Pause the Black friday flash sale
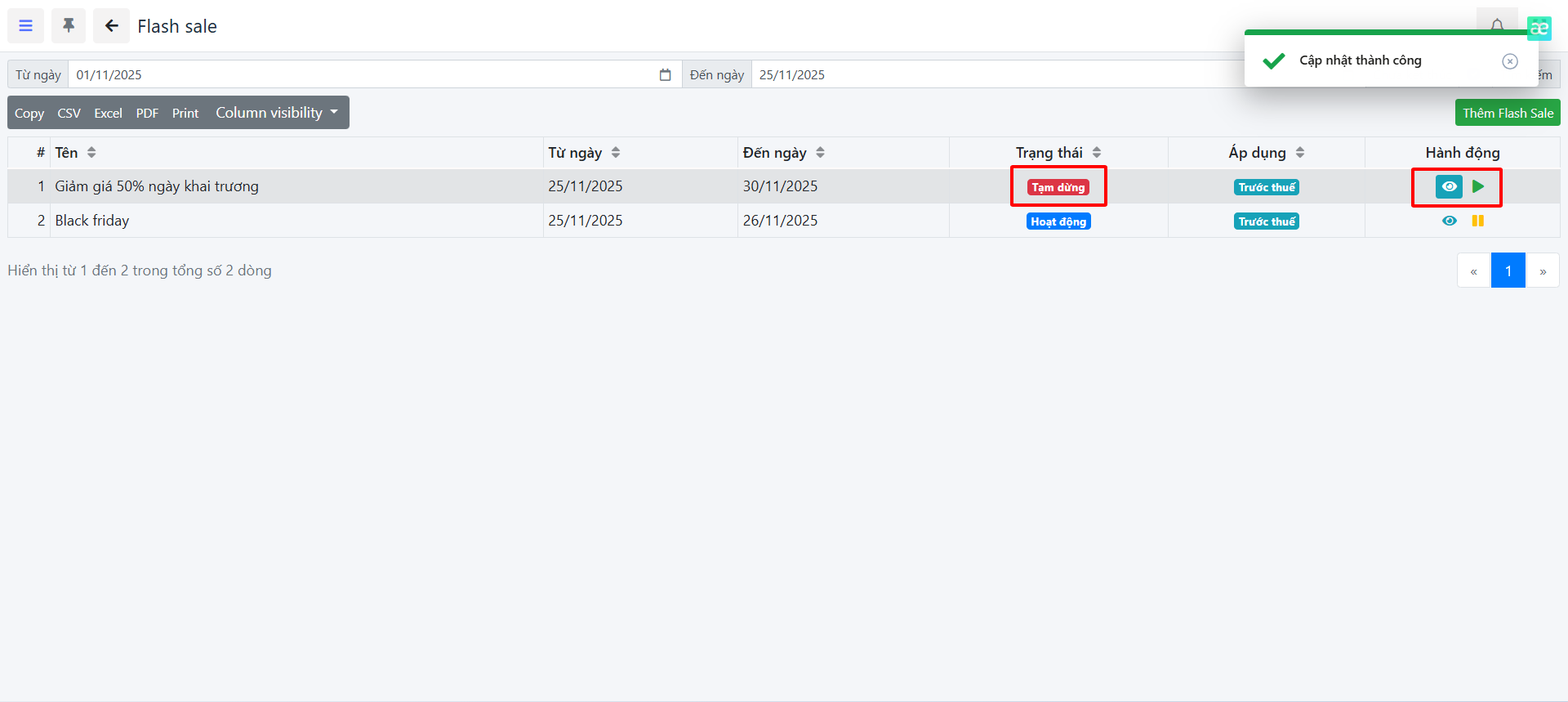Screen dimensions: 1568x702 pyautogui.click(x=1478, y=221)
